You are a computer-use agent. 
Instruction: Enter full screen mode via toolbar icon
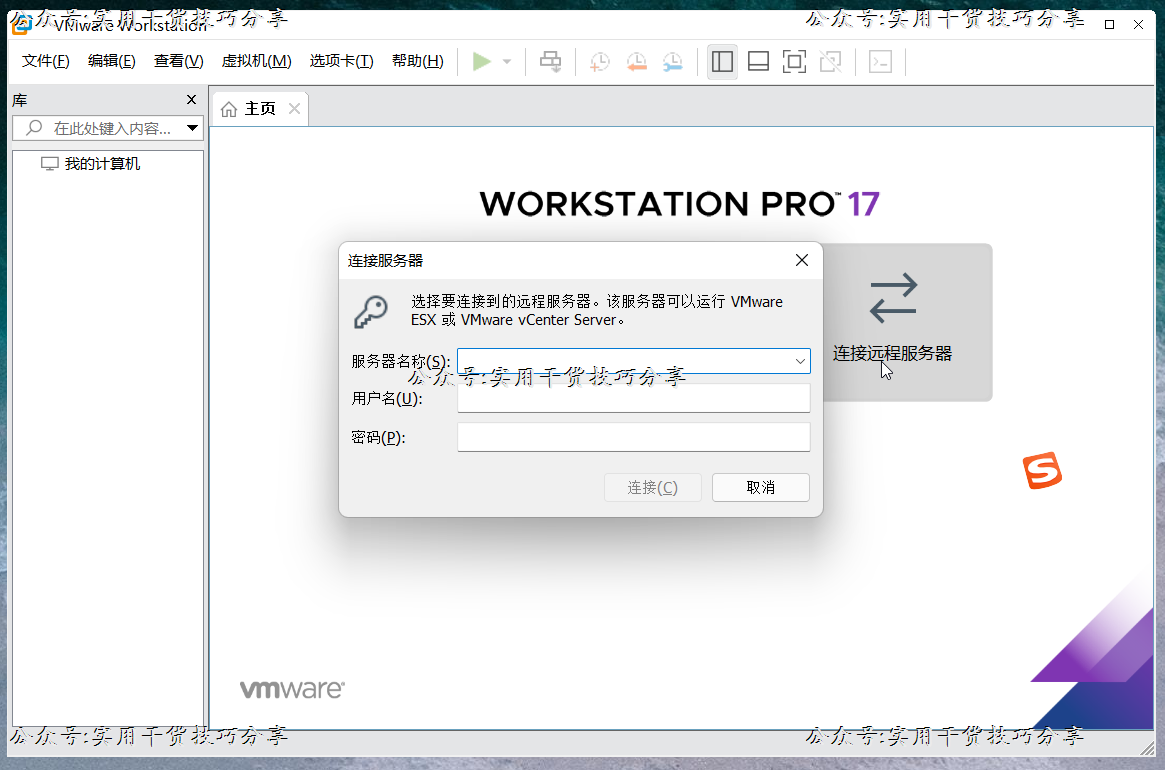point(793,61)
